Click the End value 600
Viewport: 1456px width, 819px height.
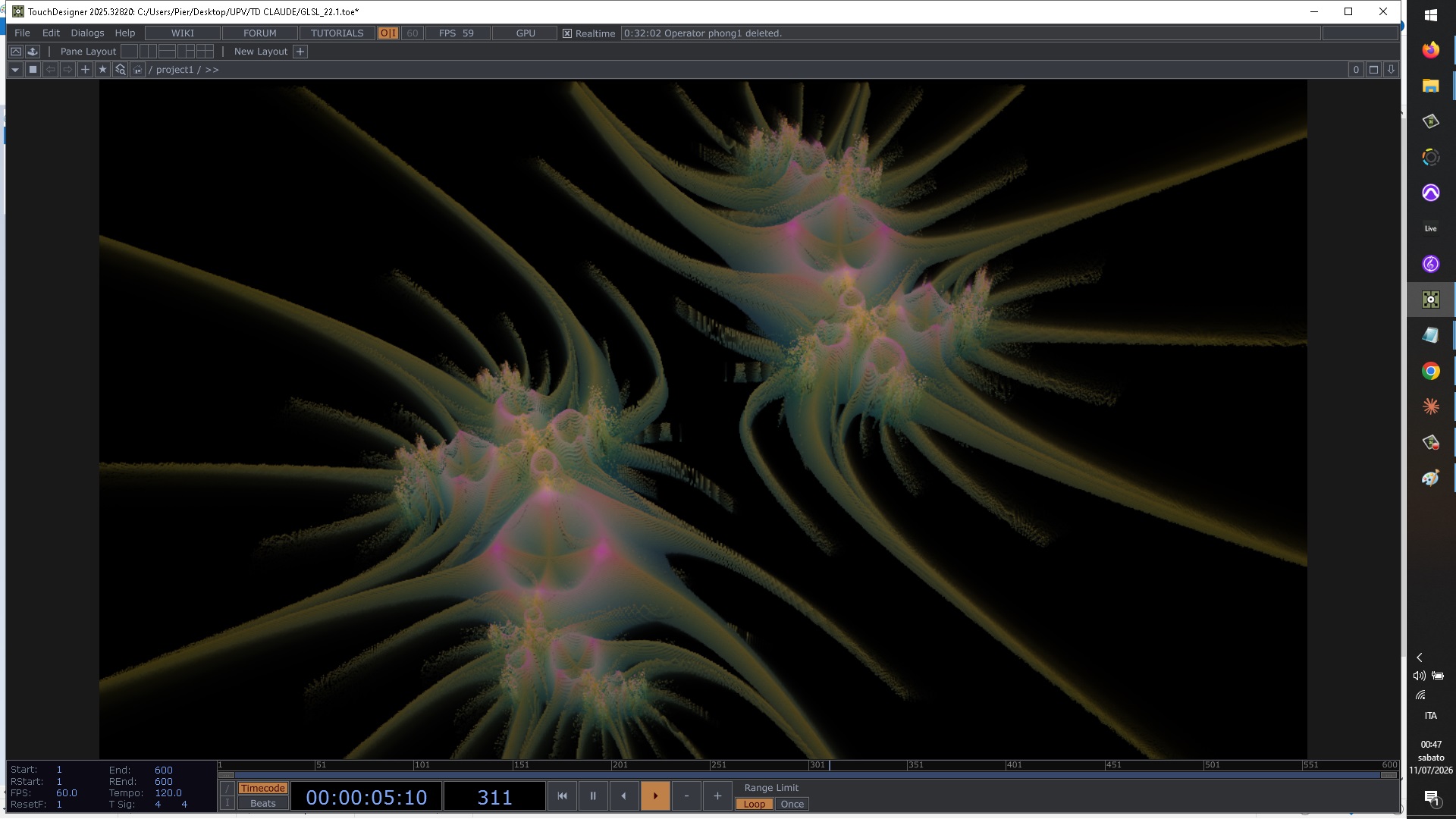pyautogui.click(x=164, y=770)
